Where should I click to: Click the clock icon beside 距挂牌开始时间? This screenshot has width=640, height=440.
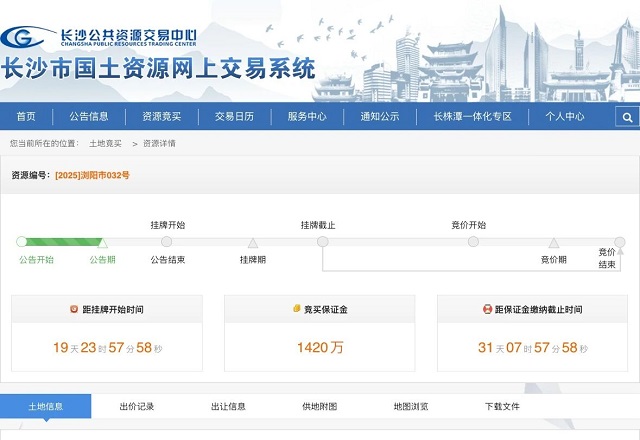(73, 309)
